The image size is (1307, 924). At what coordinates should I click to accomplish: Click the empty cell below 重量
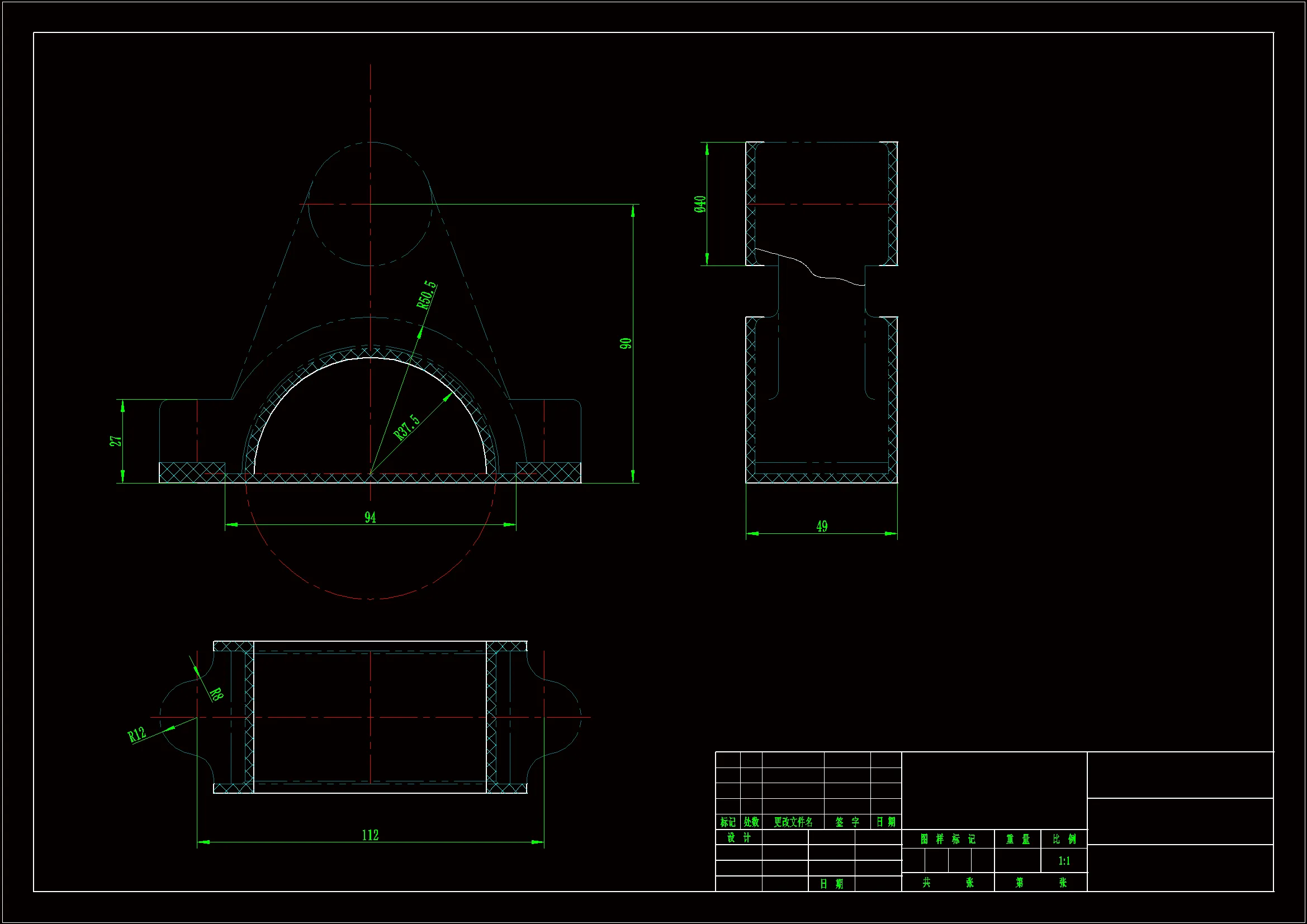point(1018,861)
